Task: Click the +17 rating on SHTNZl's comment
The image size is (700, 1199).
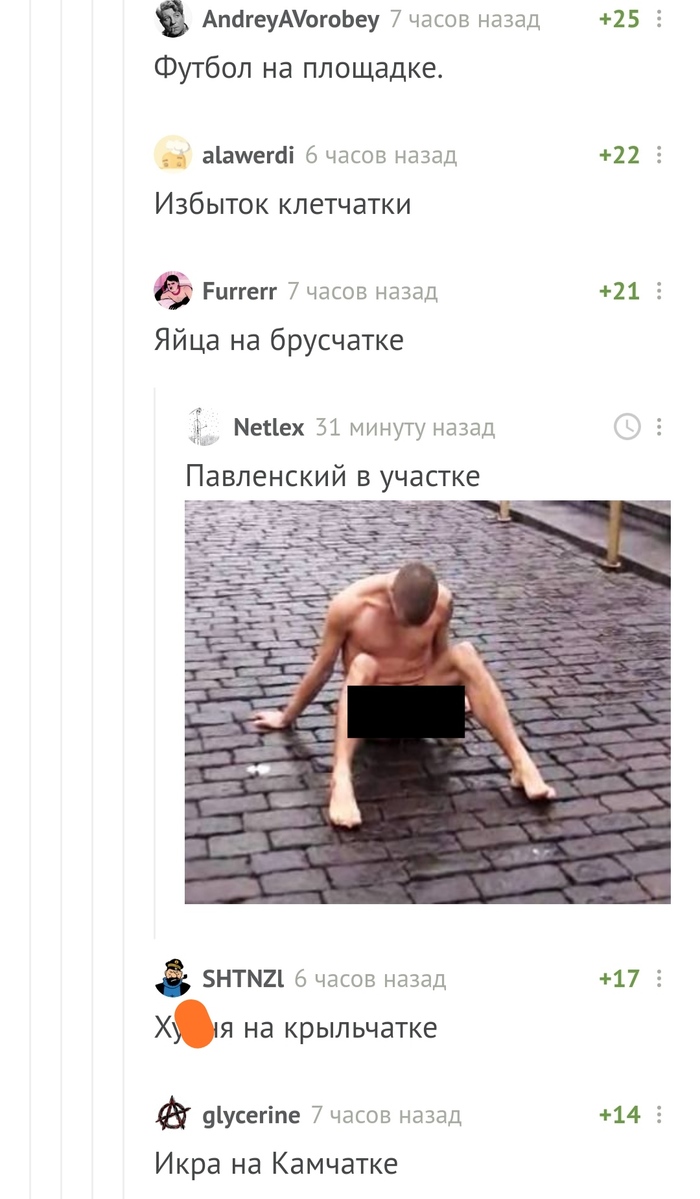Action: (619, 979)
